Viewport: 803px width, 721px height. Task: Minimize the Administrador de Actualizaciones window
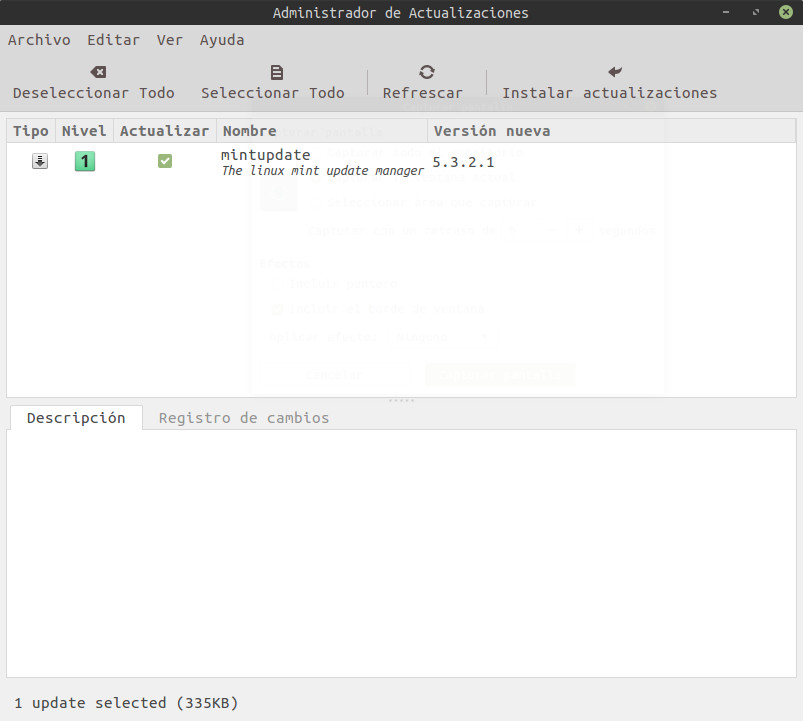click(726, 12)
